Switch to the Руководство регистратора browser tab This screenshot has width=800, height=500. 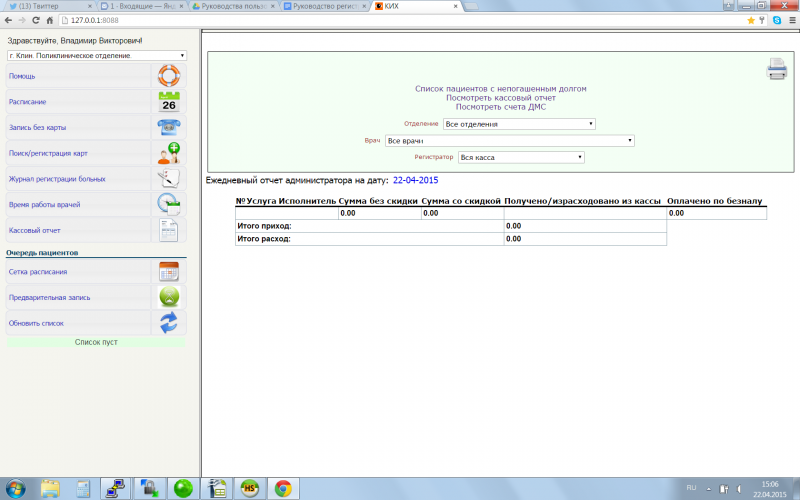pyautogui.click(x=325, y=6)
